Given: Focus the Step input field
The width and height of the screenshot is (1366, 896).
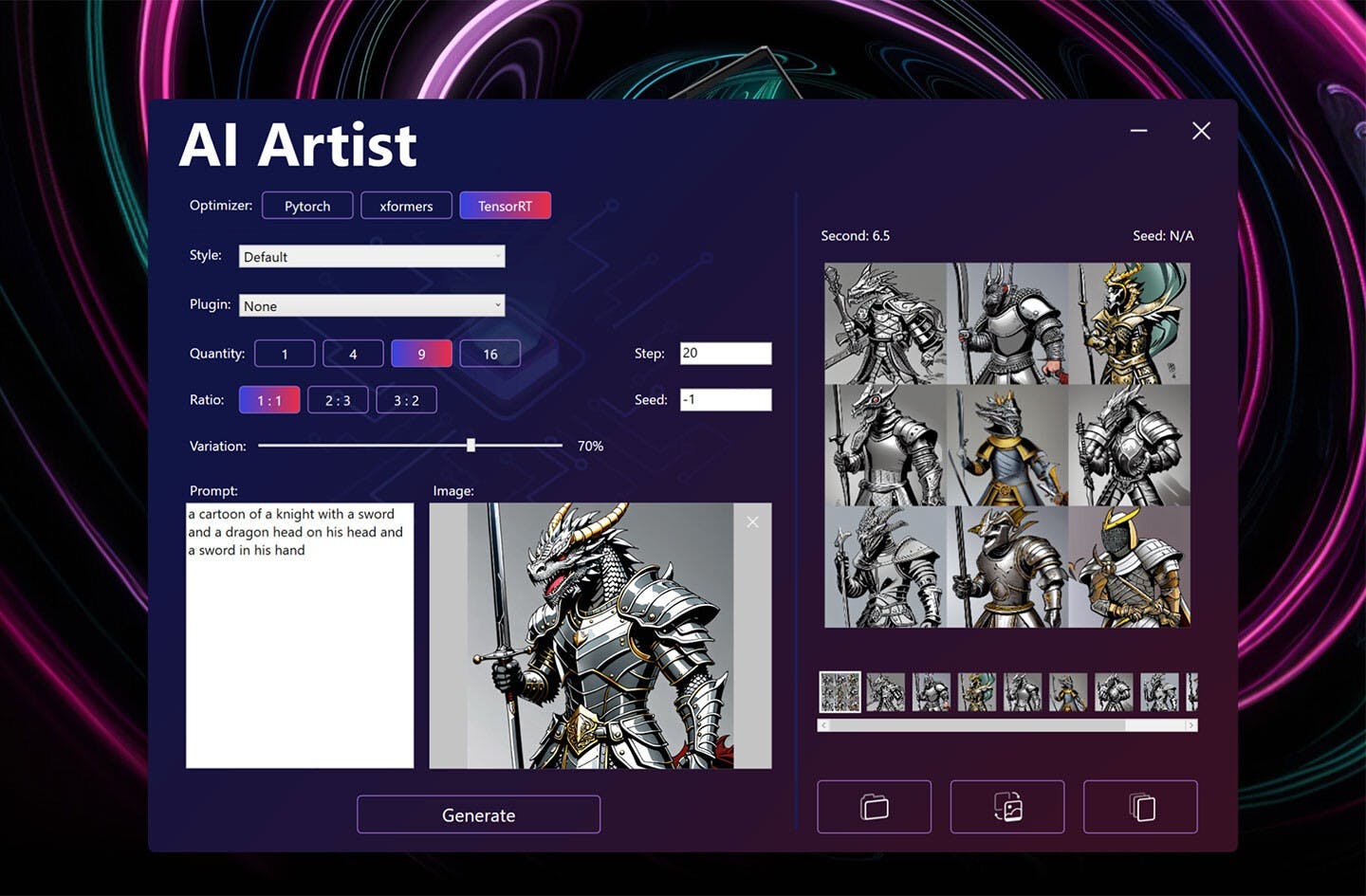Looking at the screenshot, I should pyautogui.click(x=726, y=354).
